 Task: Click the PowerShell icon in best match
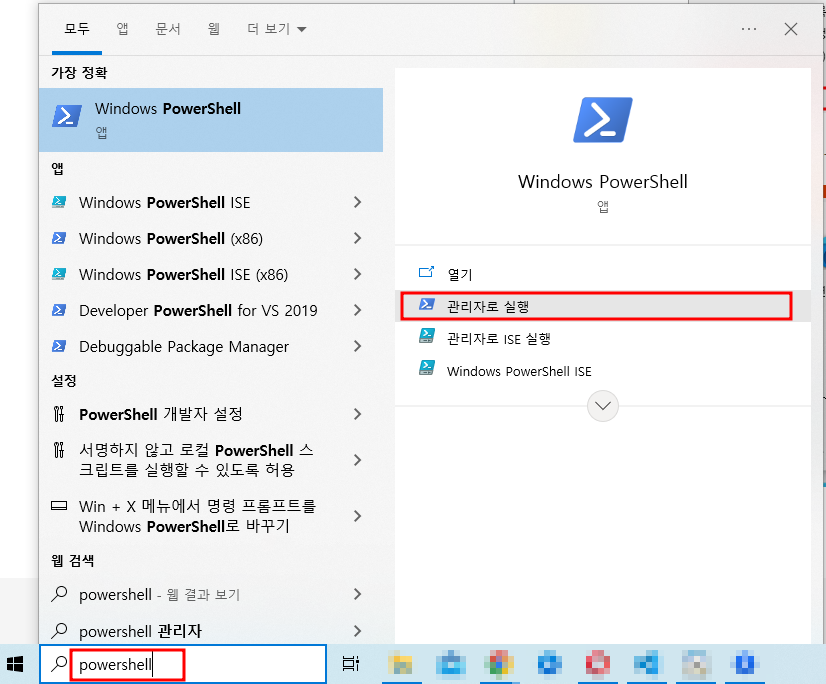tap(66, 116)
